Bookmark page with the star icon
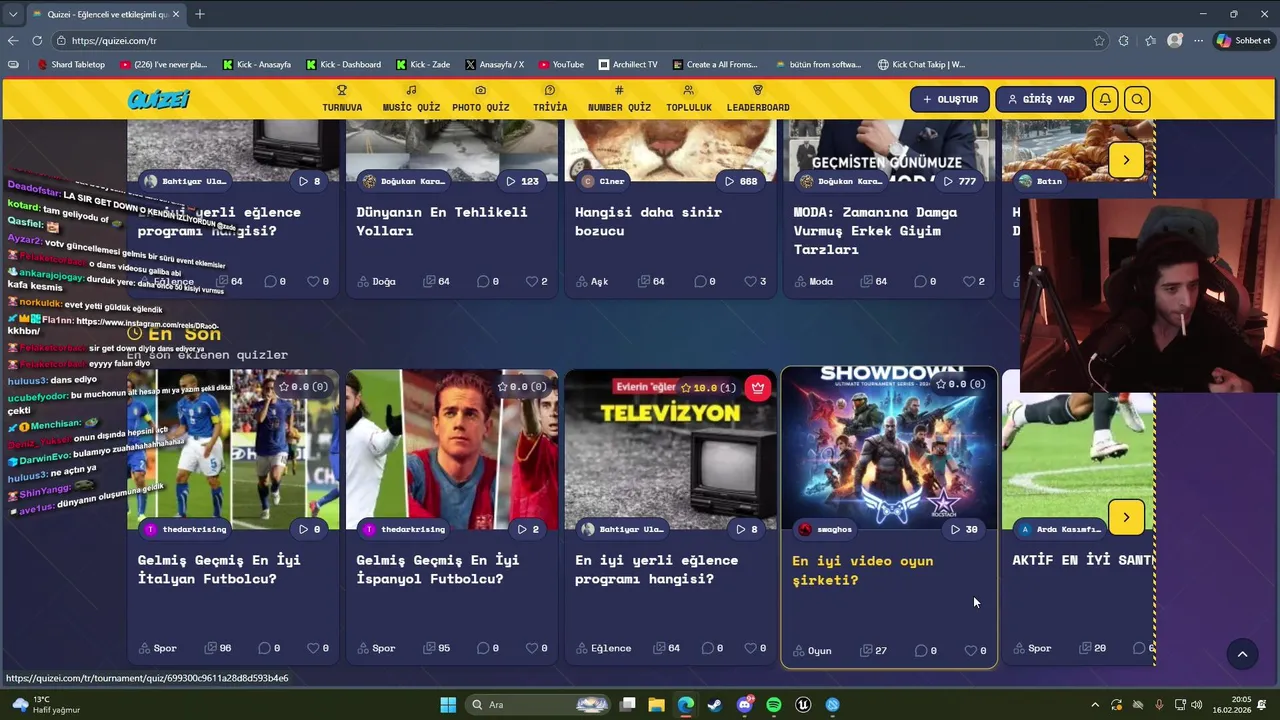The height and width of the screenshot is (720, 1280). pos(1099,41)
